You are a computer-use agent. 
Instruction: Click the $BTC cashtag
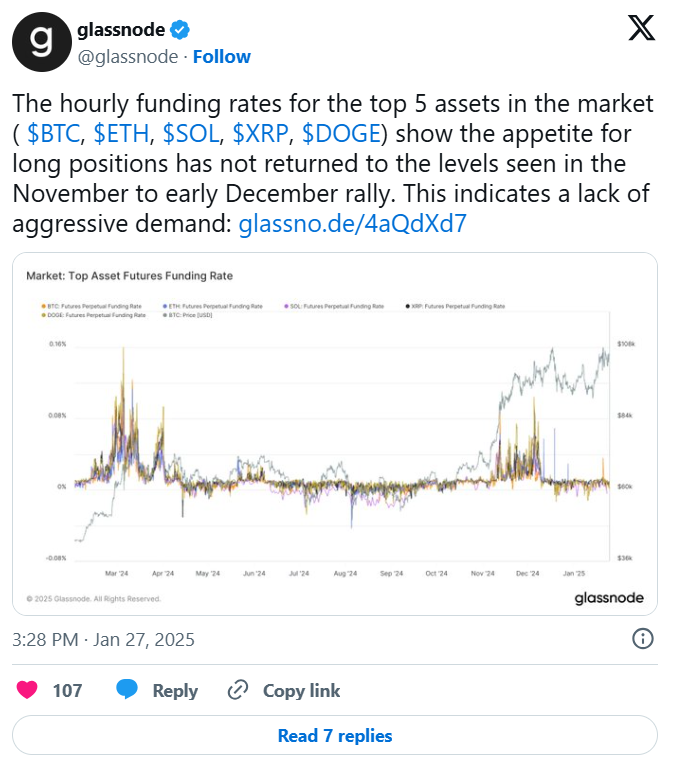click(x=54, y=134)
